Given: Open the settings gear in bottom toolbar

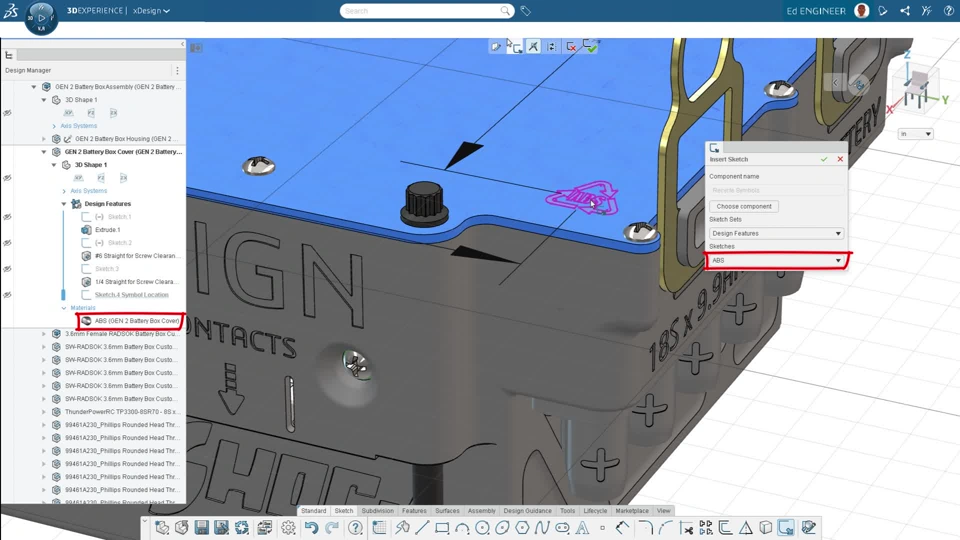Looking at the screenshot, I should pos(288,528).
